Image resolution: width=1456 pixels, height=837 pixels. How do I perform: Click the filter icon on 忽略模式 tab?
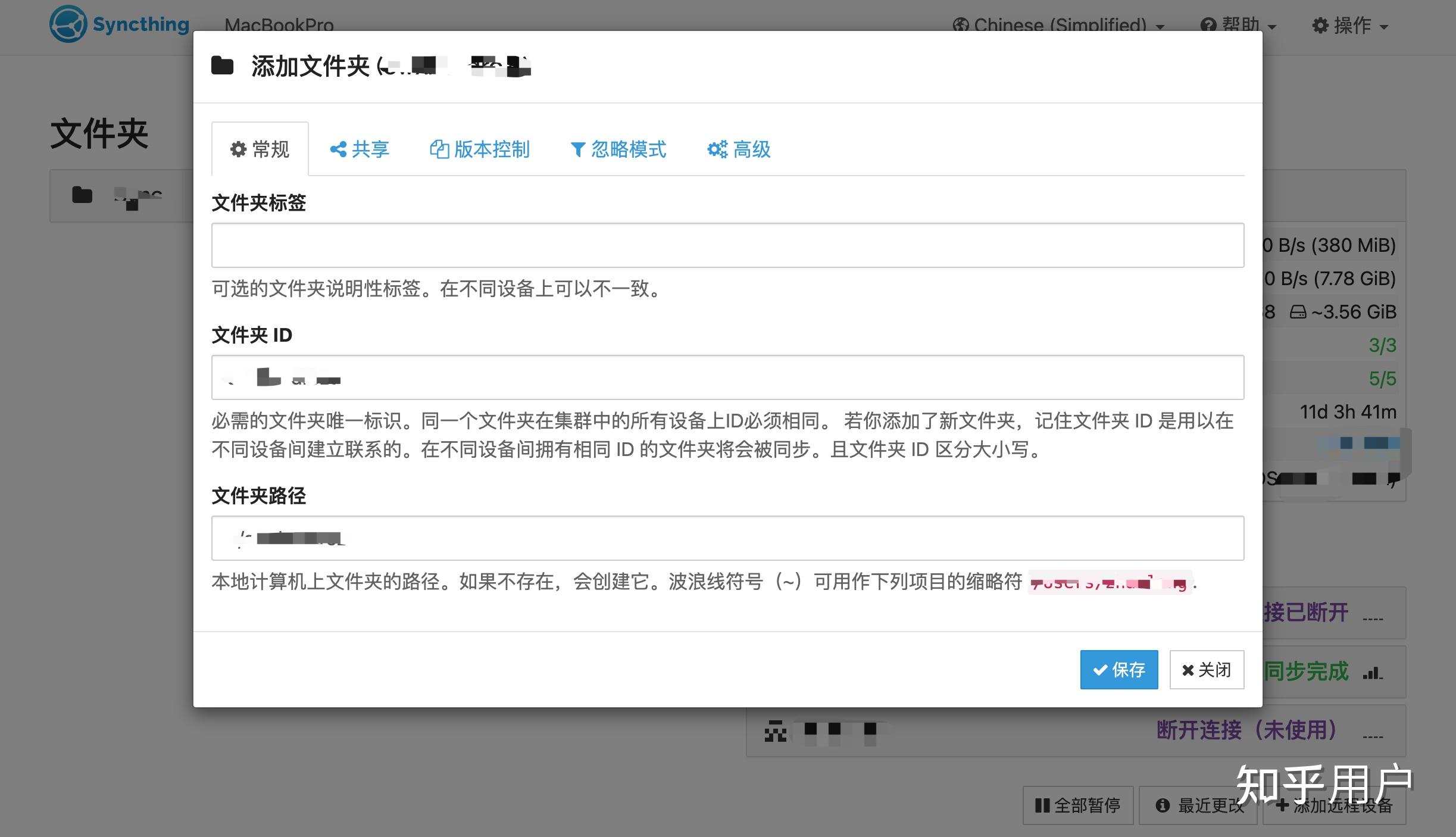[577, 149]
